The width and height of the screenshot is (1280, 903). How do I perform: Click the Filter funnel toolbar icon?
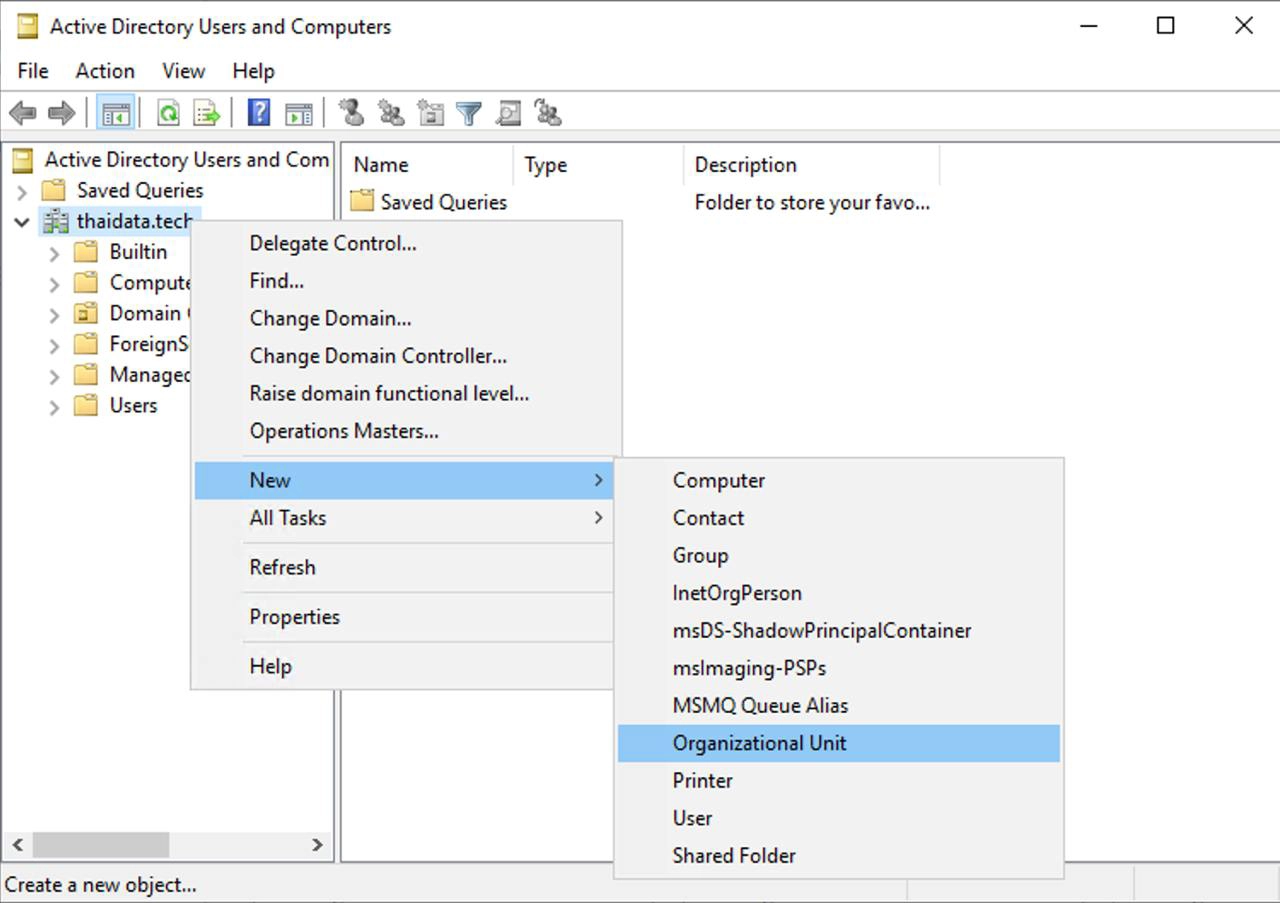tap(469, 114)
